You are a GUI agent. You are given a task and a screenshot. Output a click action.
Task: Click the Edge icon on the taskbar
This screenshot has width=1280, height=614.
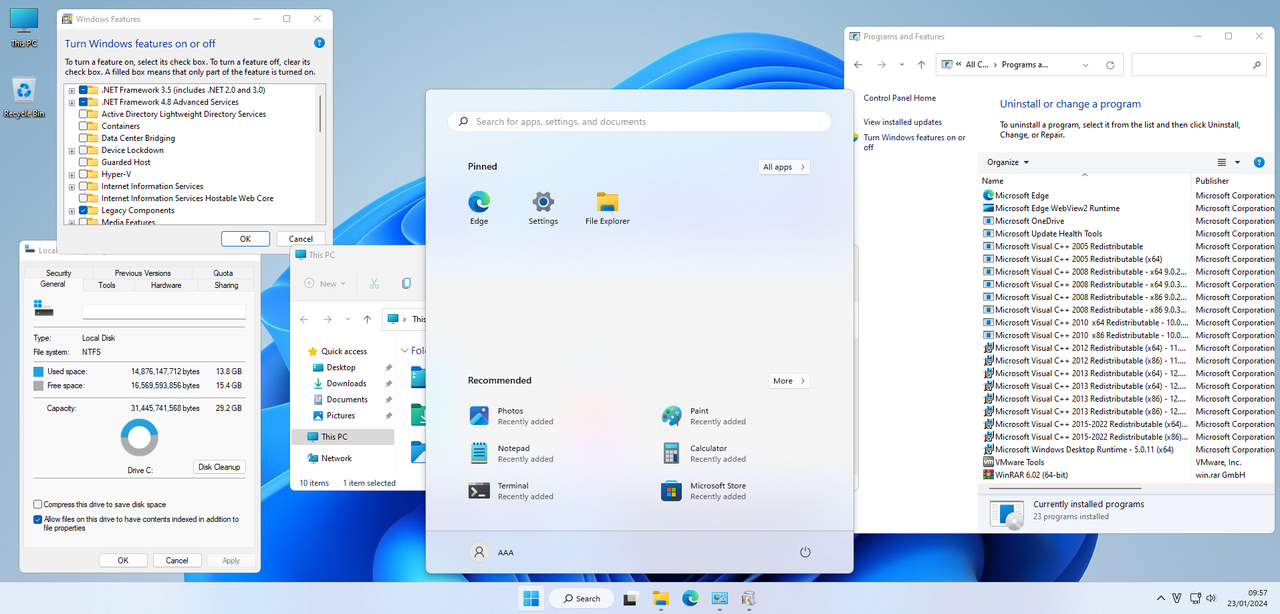click(690, 598)
